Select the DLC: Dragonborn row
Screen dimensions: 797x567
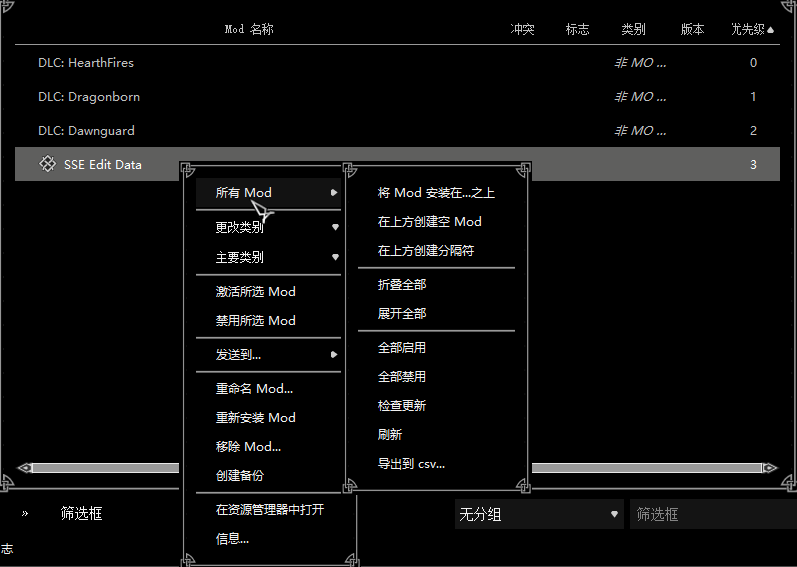tap(397, 97)
